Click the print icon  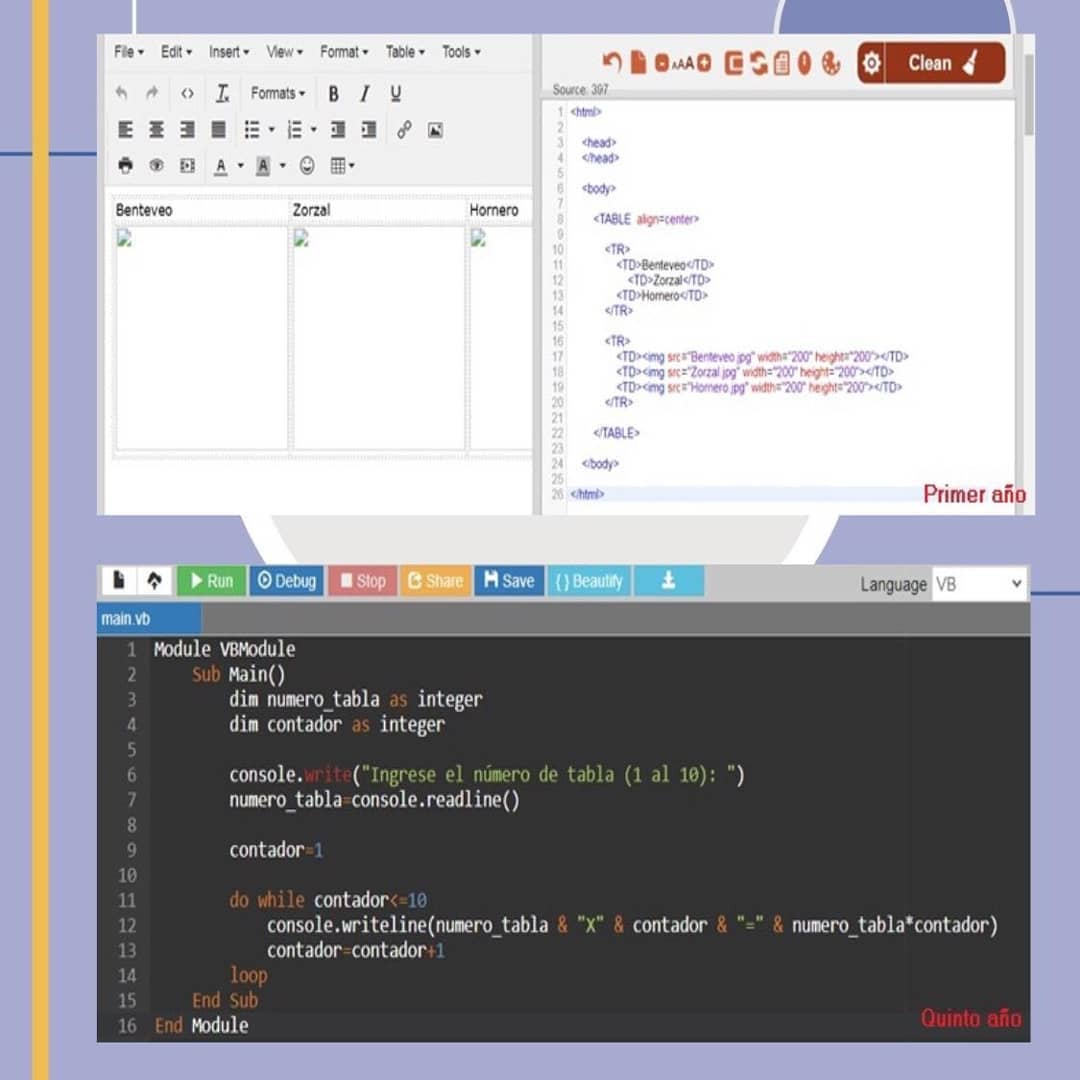tap(125, 166)
